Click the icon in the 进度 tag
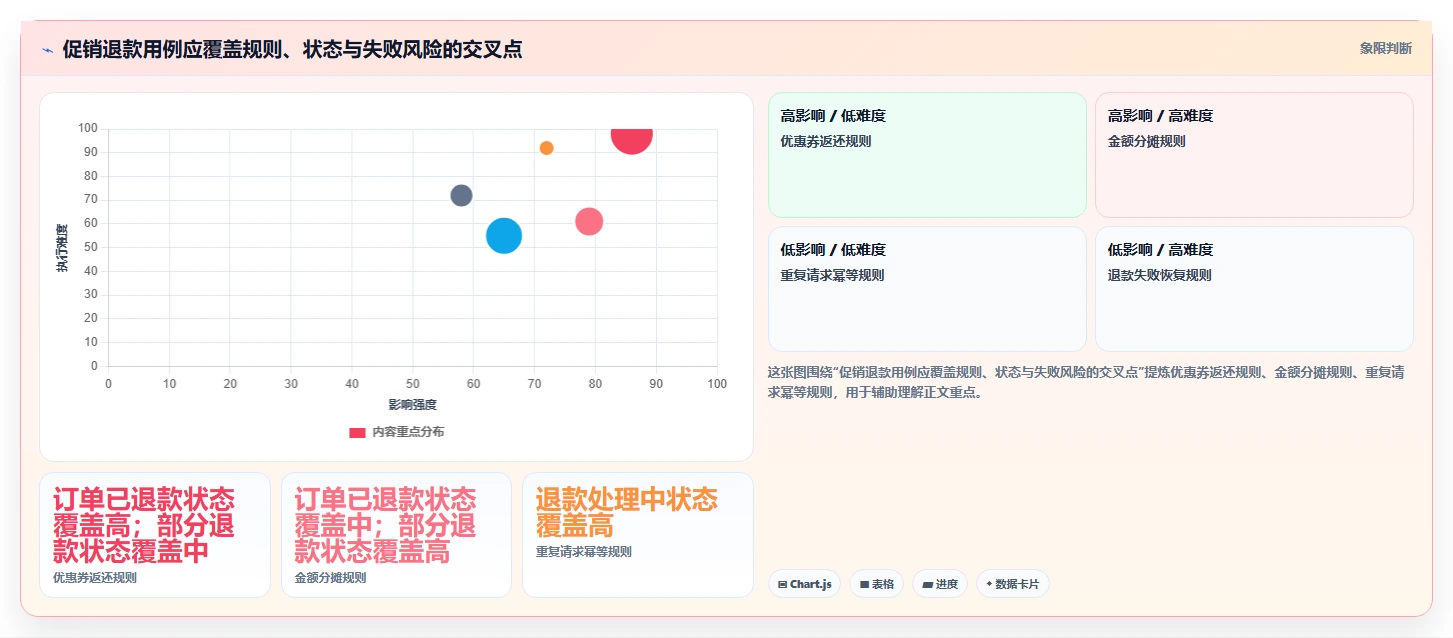1453x638 pixels. pos(927,584)
